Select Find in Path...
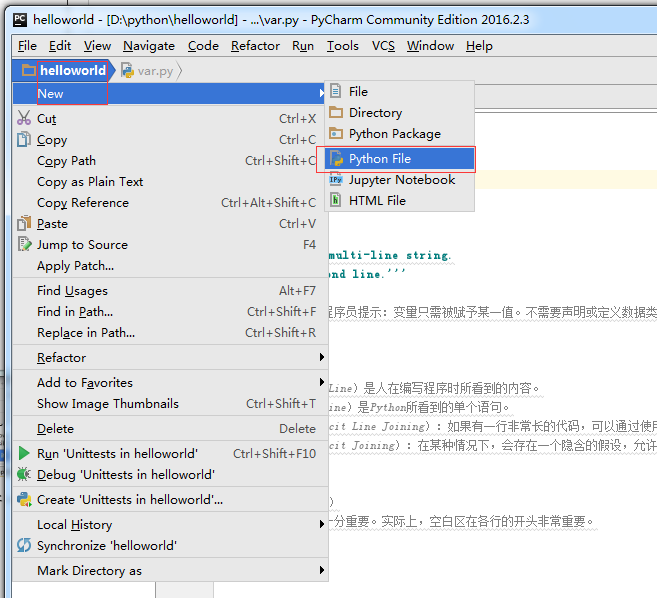This screenshot has height=598, width=657. (x=170, y=311)
